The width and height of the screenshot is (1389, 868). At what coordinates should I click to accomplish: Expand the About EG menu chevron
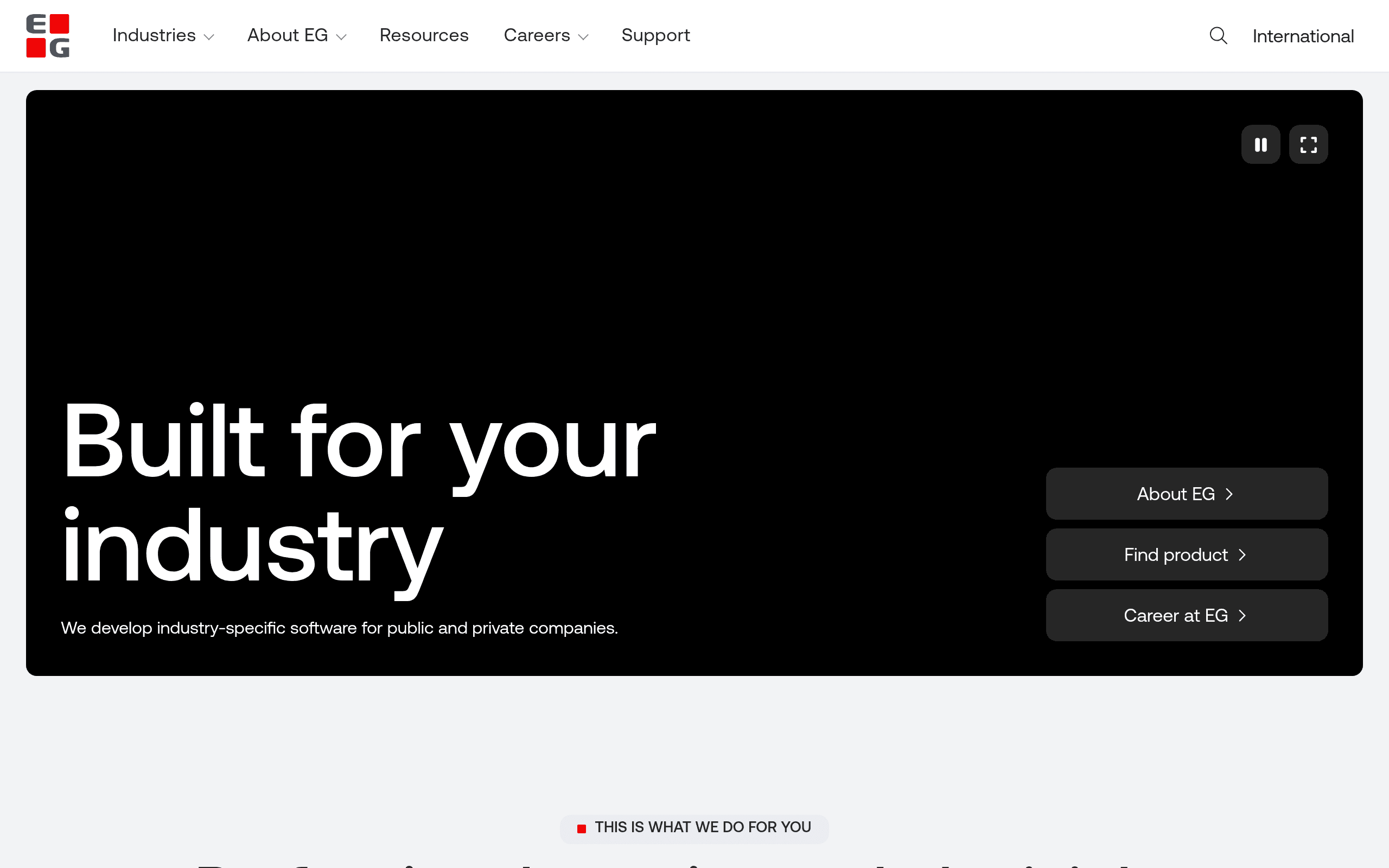341,37
